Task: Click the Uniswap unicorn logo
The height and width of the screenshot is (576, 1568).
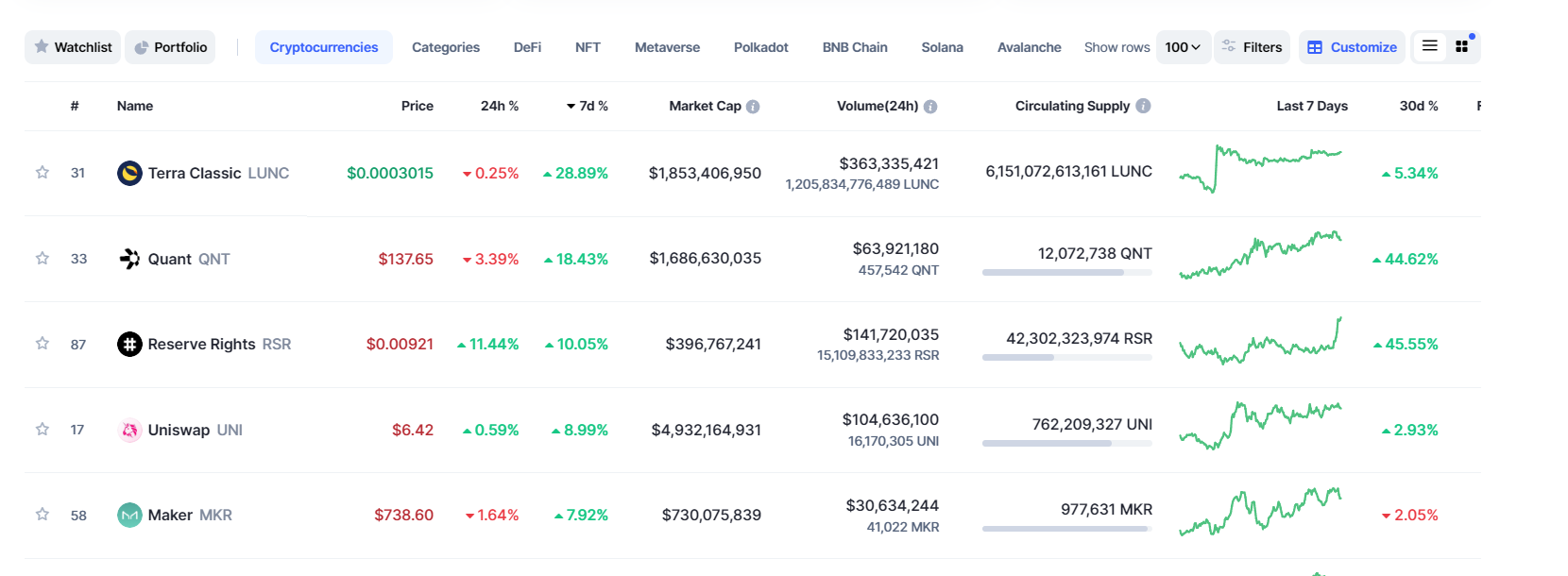Action: click(x=129, y=430)
